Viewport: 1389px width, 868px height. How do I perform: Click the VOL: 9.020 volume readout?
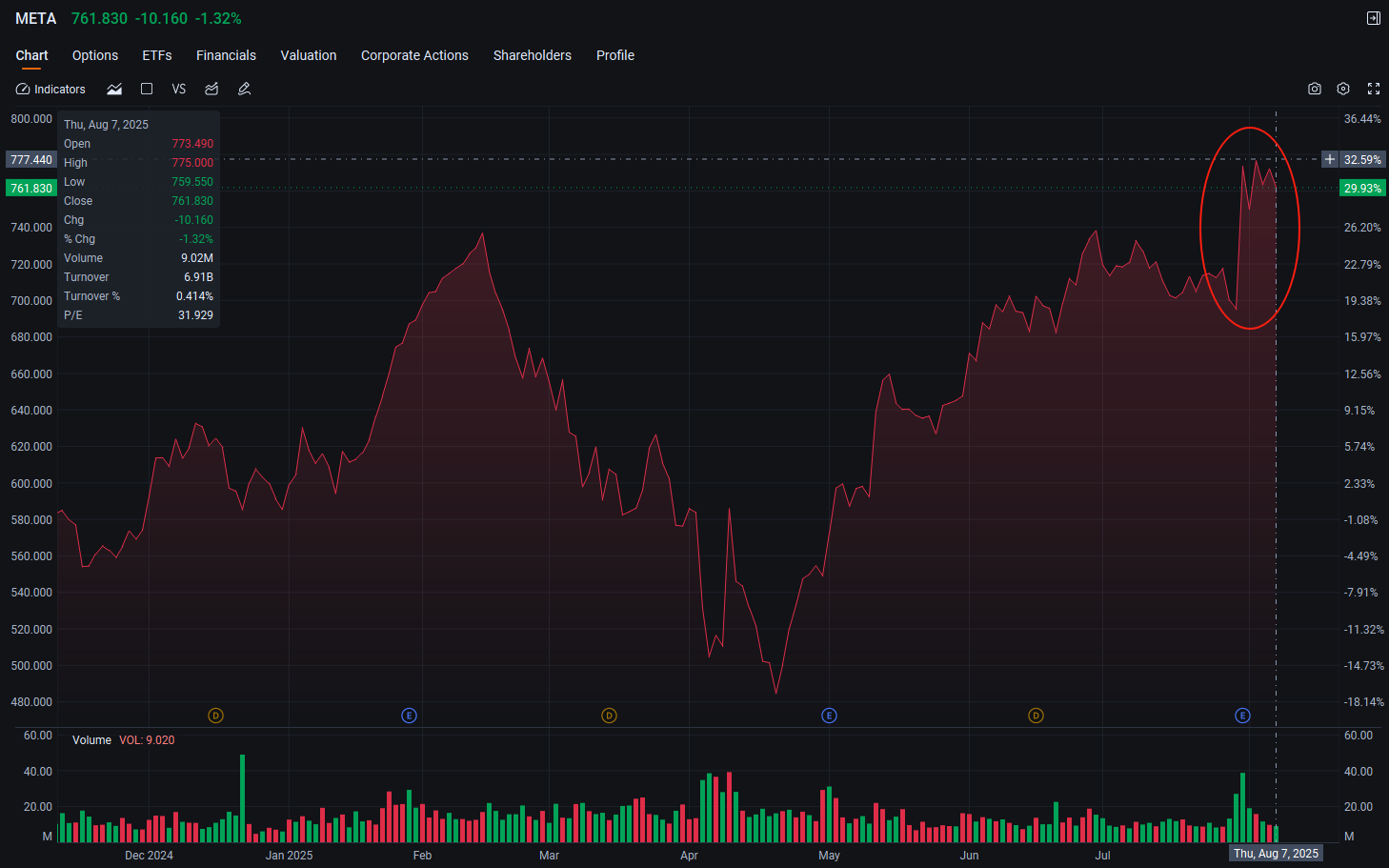click(147, 740)
